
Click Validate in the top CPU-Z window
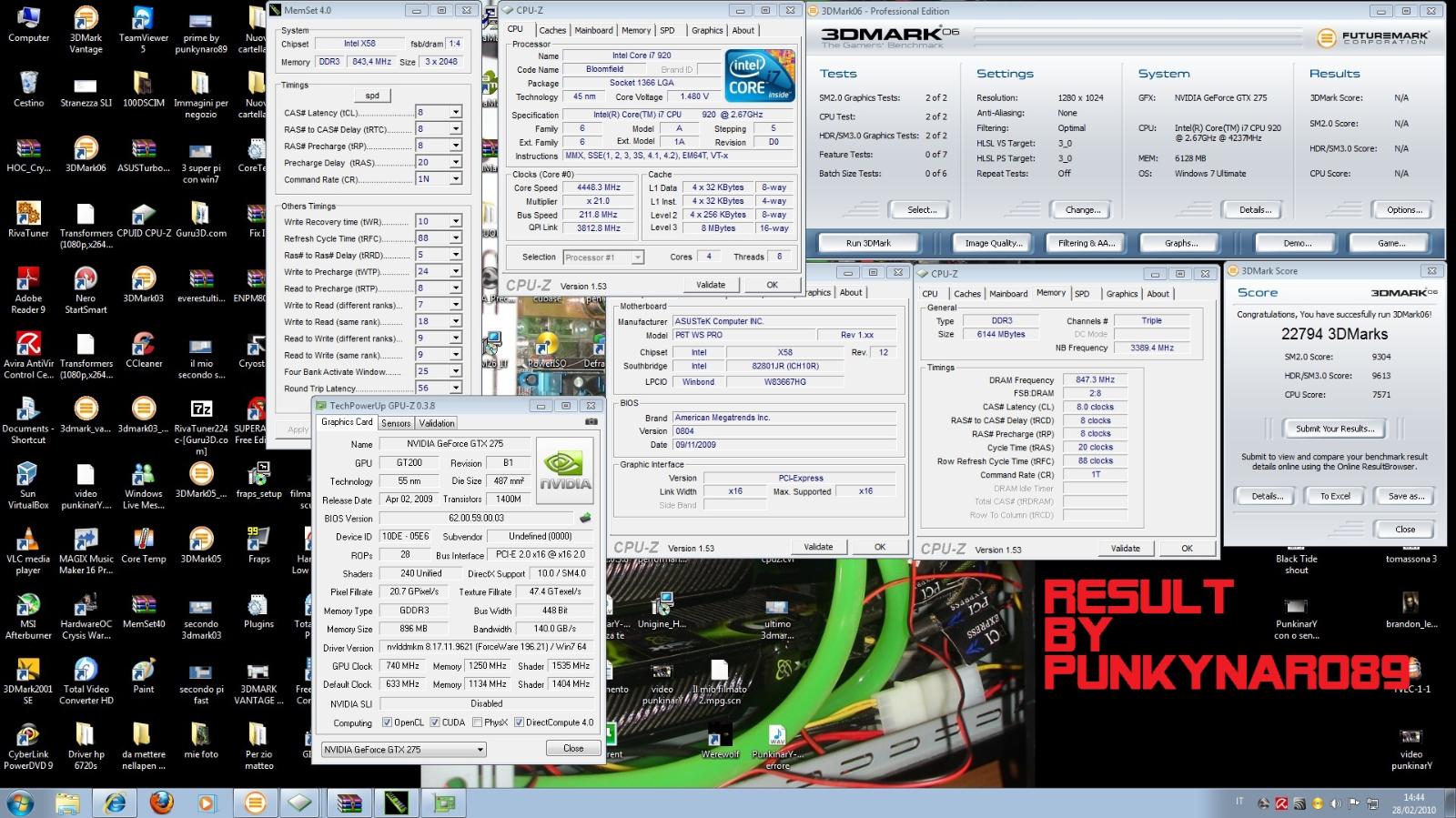[711, 285]
